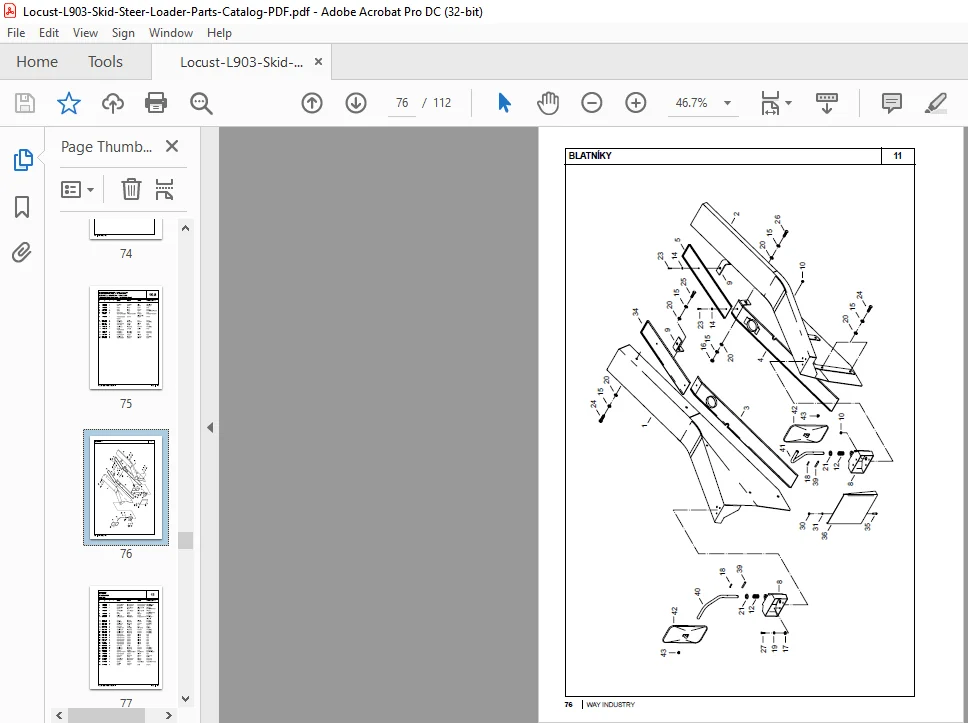Open the Sign menu
Image resolution: width=968 pixels, height=723 pixels.
(x=123, y=33)
